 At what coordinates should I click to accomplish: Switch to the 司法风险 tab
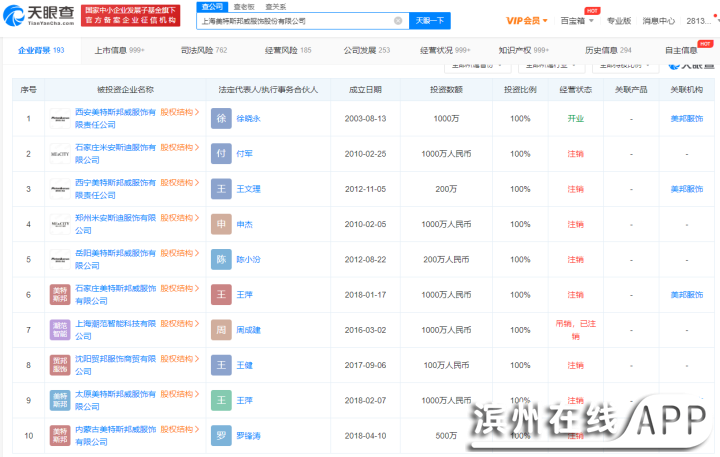204,49
